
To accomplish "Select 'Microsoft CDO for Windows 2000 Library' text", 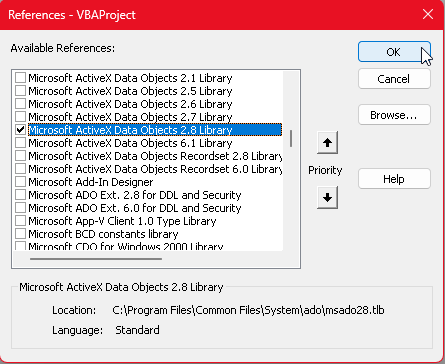I will pos(126,246).
